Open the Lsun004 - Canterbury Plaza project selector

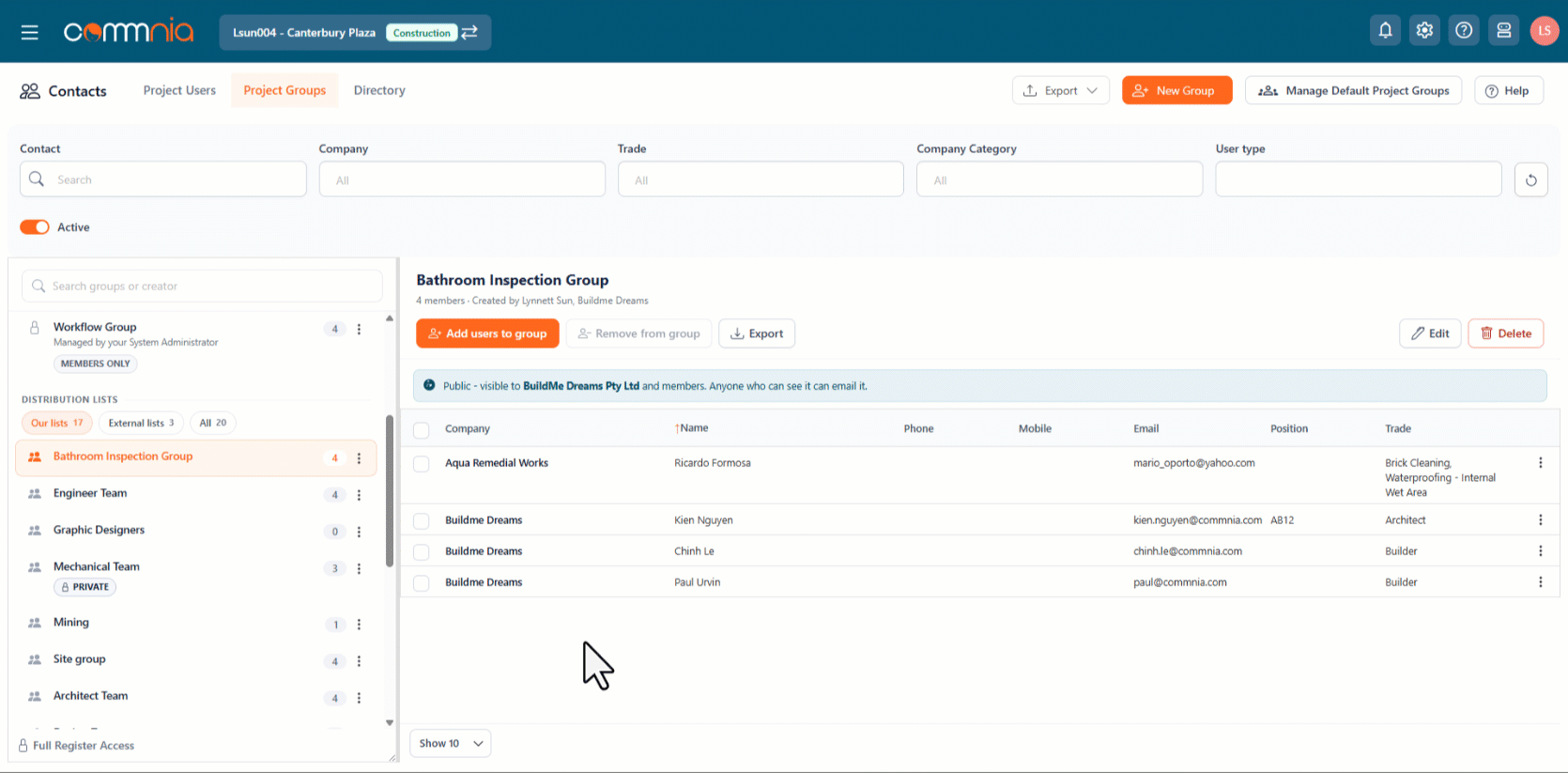tap(355, 32)
